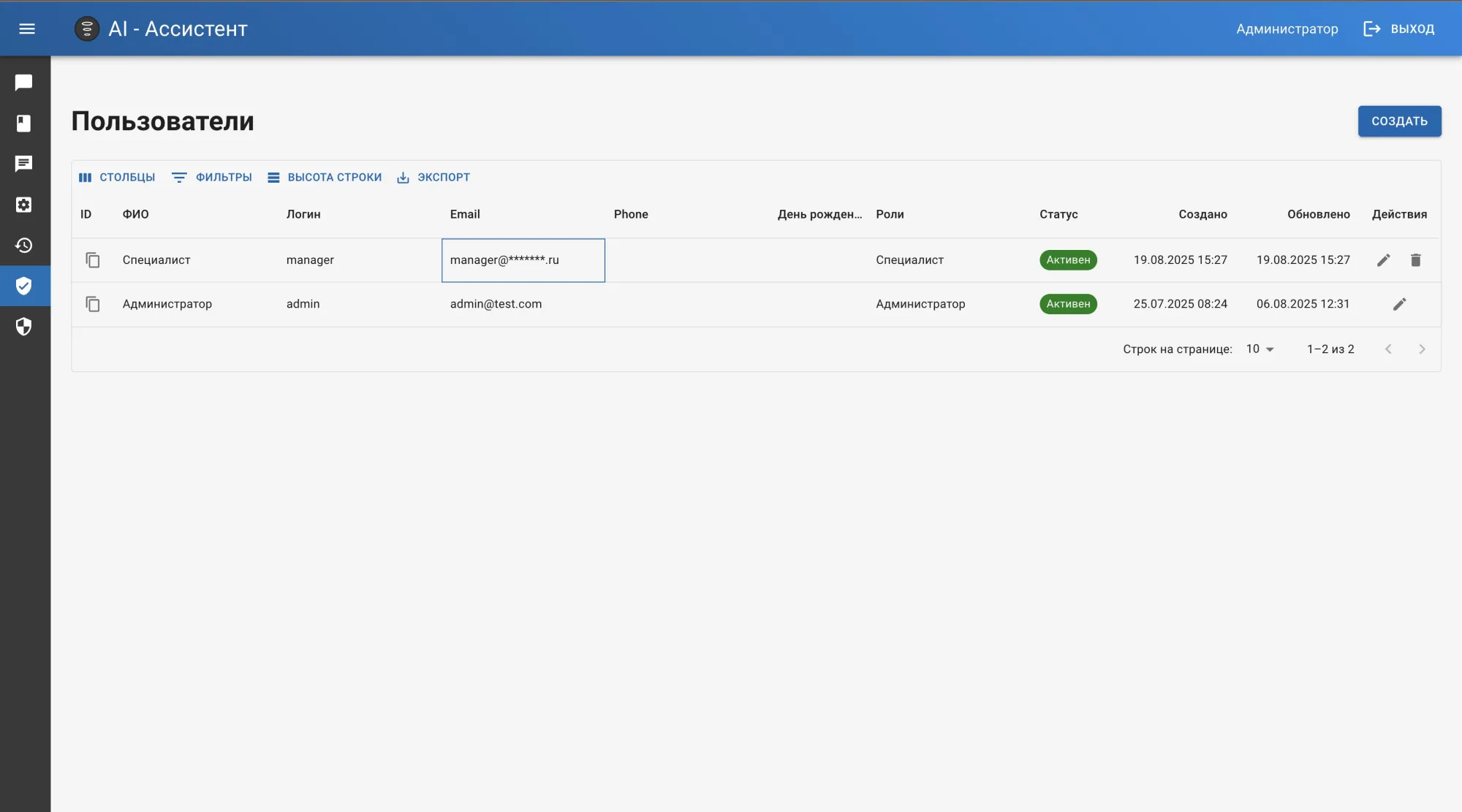The width and height of the screenshot is (1462, 812).
Task: Open the ЭКСПОРТ export menu
Action: (433, 178)
